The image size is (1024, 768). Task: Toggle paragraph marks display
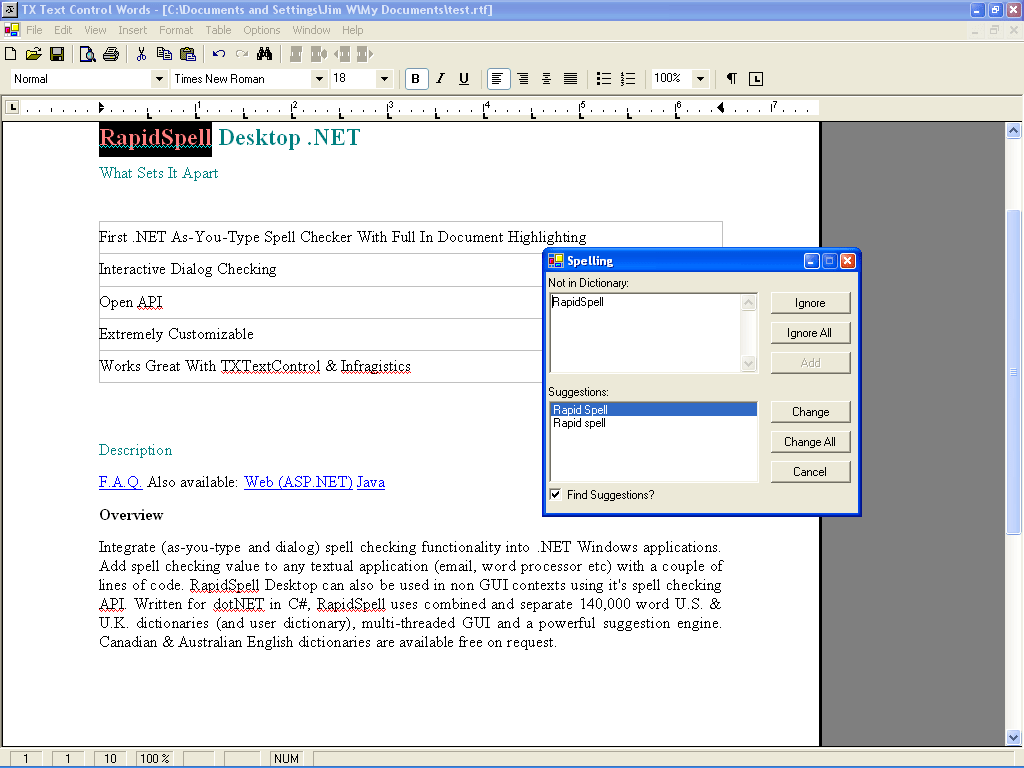click(x=733, y=78)
